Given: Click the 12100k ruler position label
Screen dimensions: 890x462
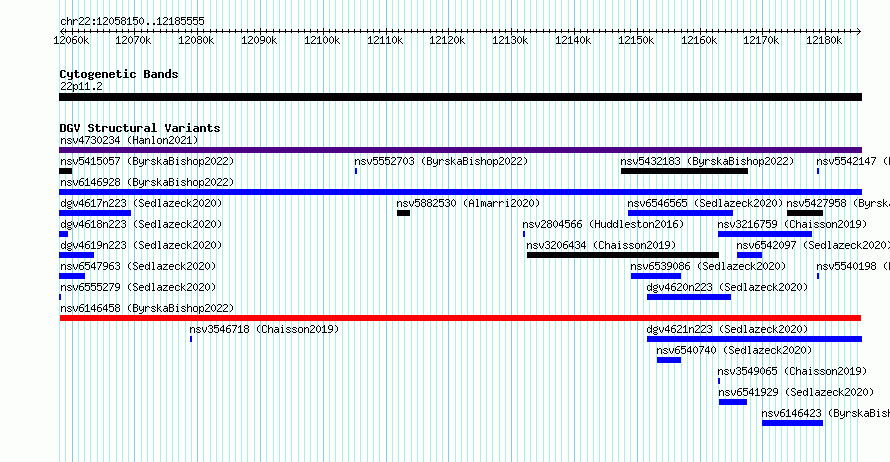Looking at the screenshot, I should pos(322,40).
